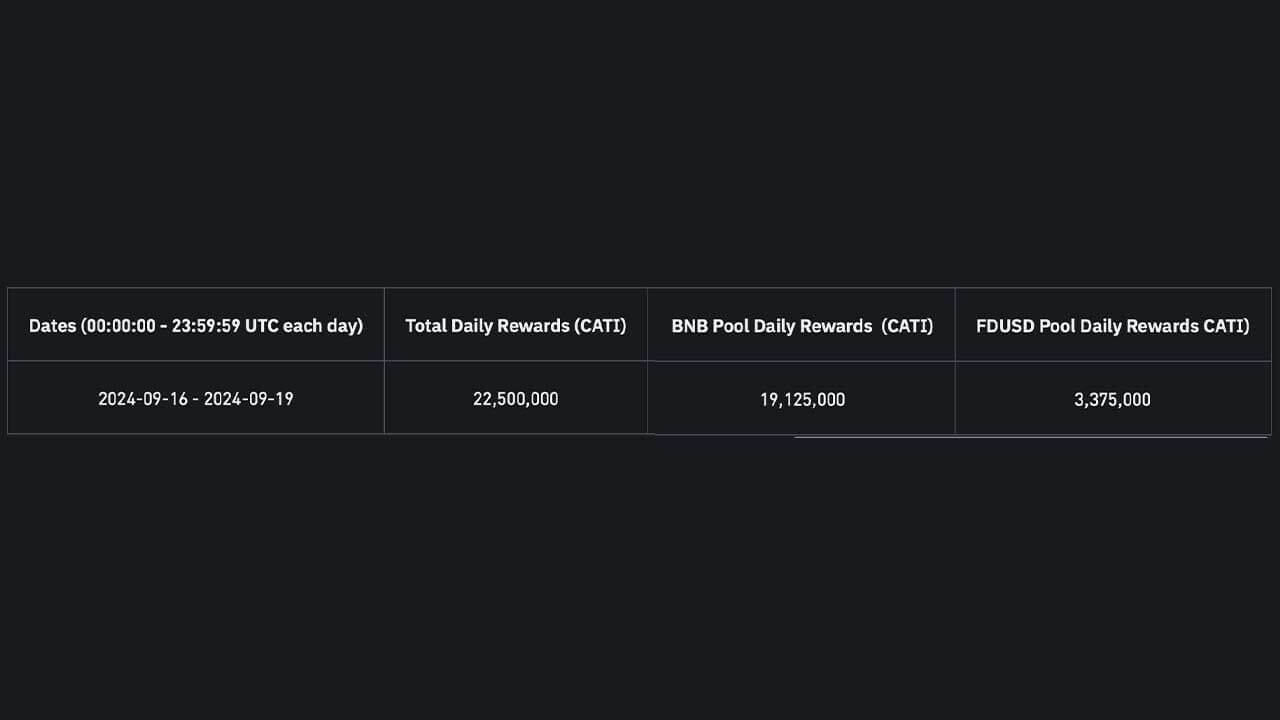Select the 2024-09-16 - 2024-09-19 date cell
Image resolution: width=1280 pixels, height=720 pixels.
(196, 398)
